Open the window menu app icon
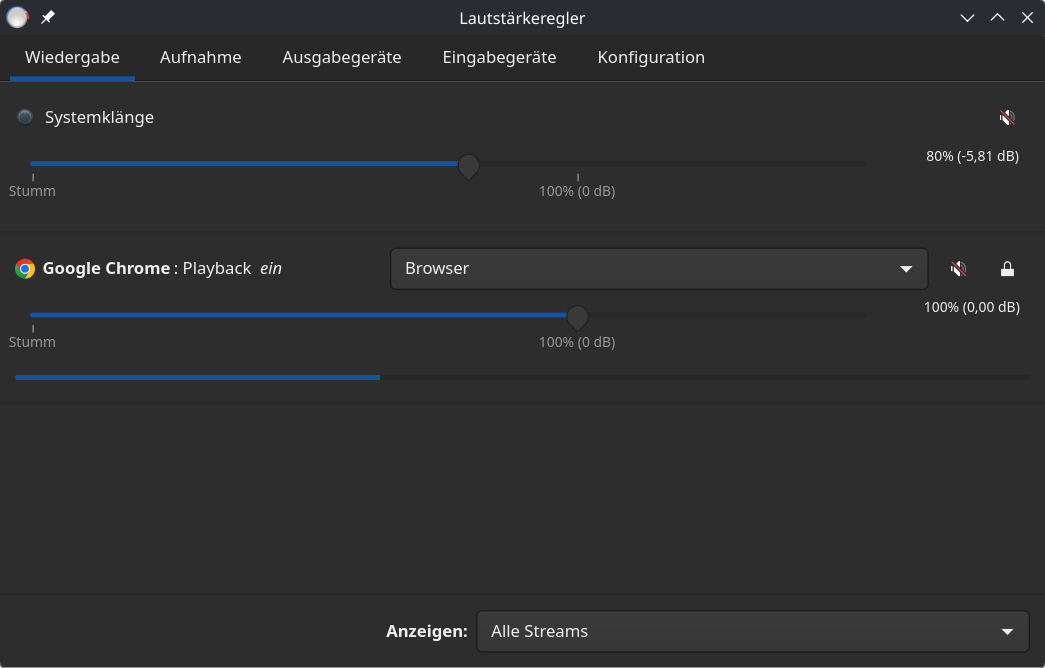Screen dimensions: 1045x668 click(17, 17)
